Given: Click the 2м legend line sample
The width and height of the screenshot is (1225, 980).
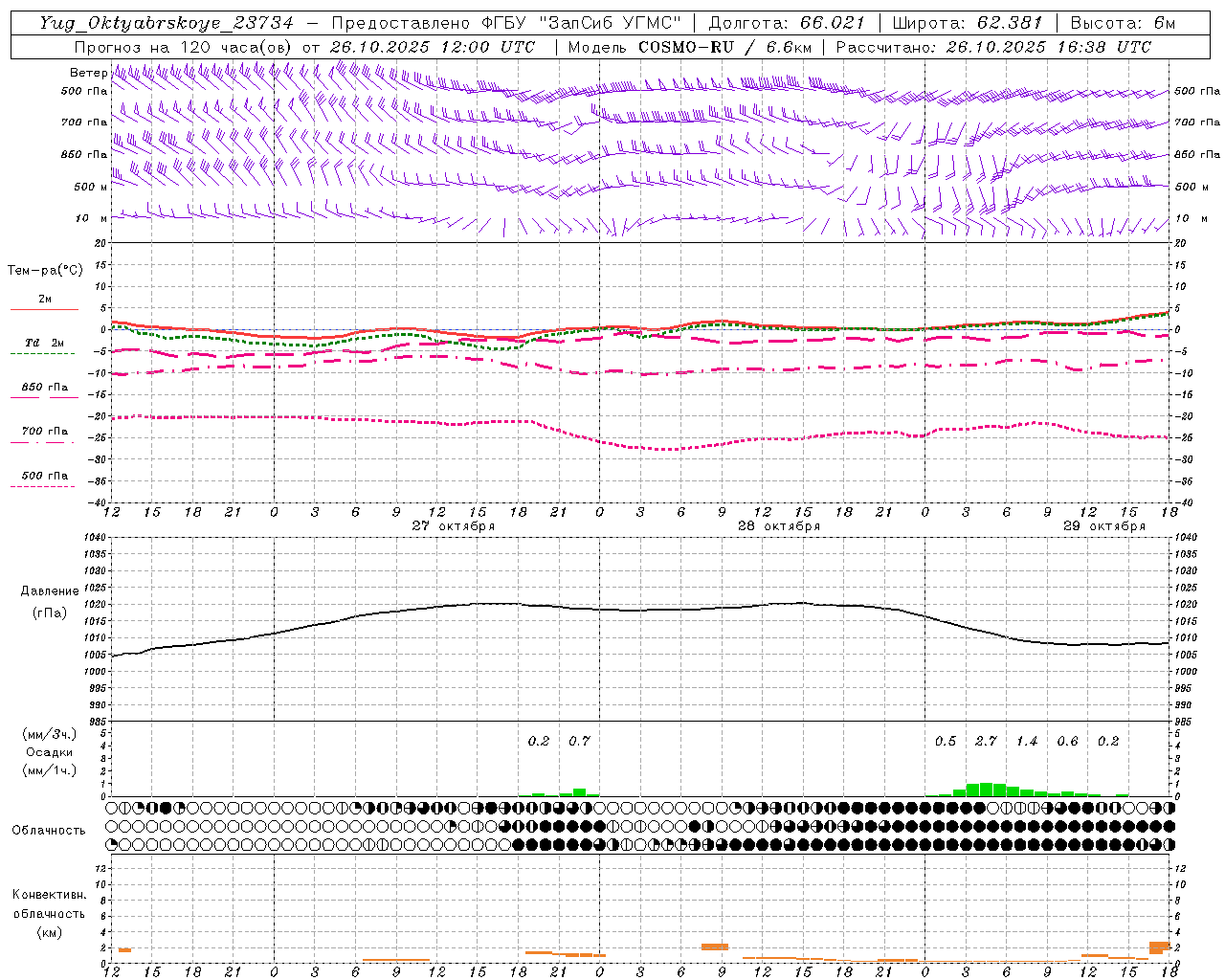Looking at the screenshot, I should [44, 309].
